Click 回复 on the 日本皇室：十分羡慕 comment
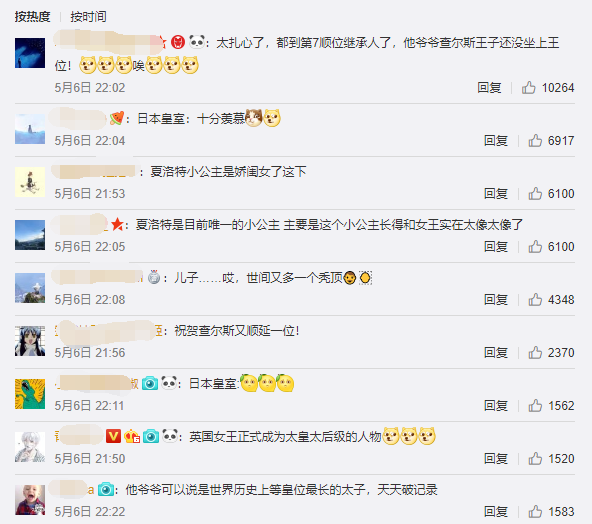This screenshot has height=524, width=592. coord(496,140)
